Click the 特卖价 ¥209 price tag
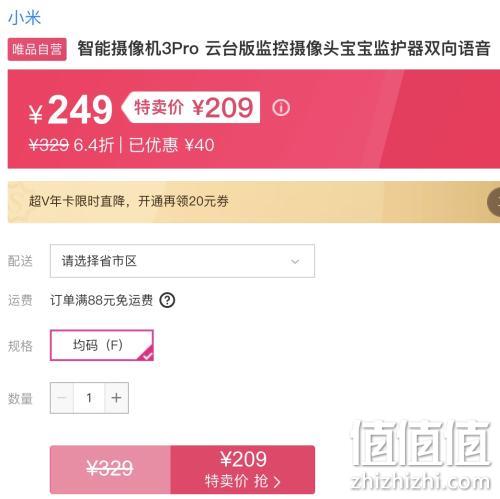 (191, 107)
